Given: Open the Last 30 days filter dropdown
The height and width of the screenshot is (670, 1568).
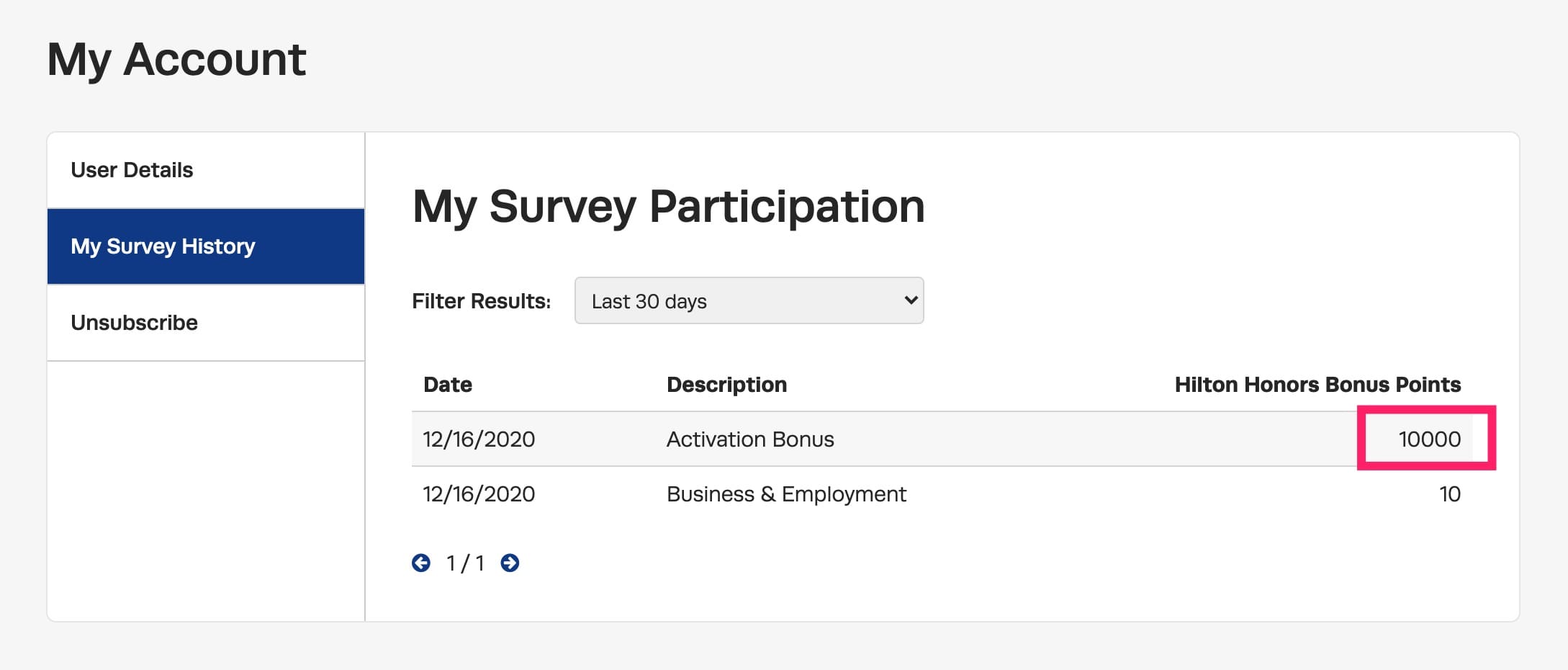Looking at the screenshot, I should [x=749, y=300].
